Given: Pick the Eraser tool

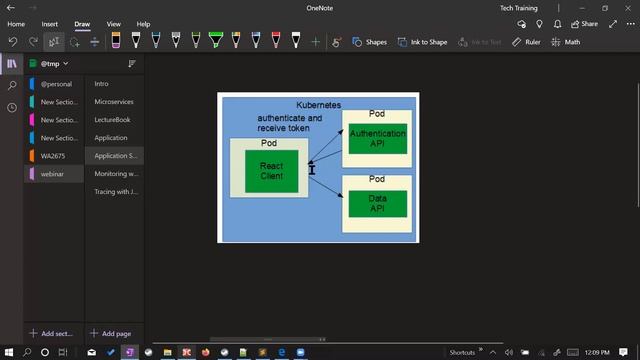Looking at the screenshot, I should coord(116,40).
